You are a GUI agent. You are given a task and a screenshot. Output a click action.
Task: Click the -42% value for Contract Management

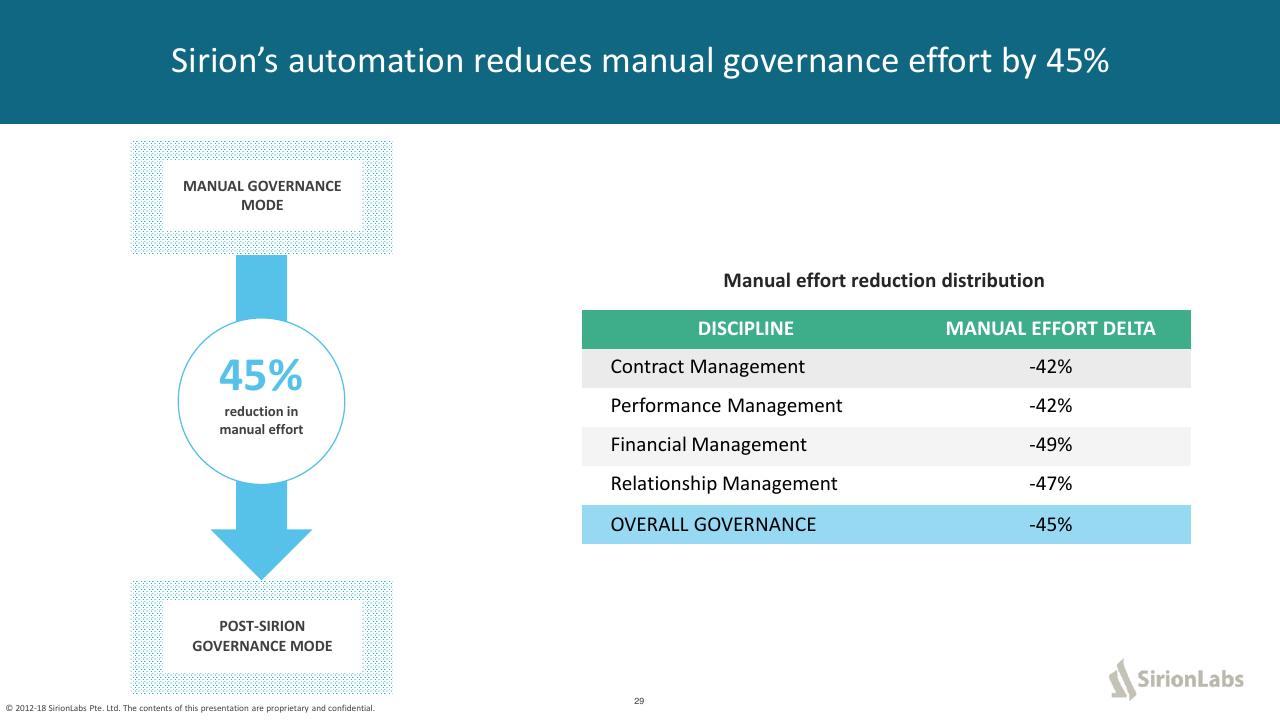[x=1051, y=367]
